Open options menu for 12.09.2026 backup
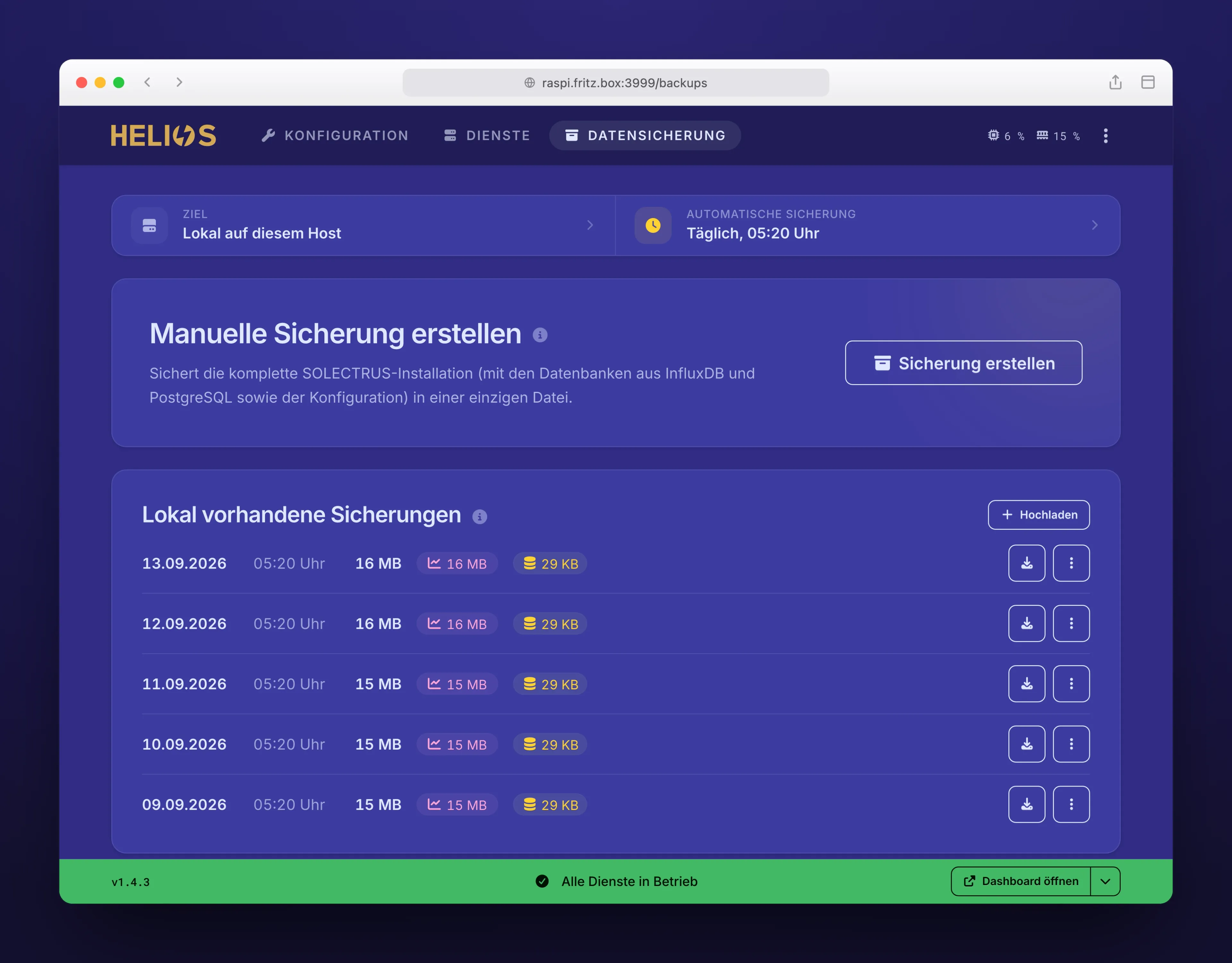This screenshot has width=1232, height=963. click(1071, 623)
